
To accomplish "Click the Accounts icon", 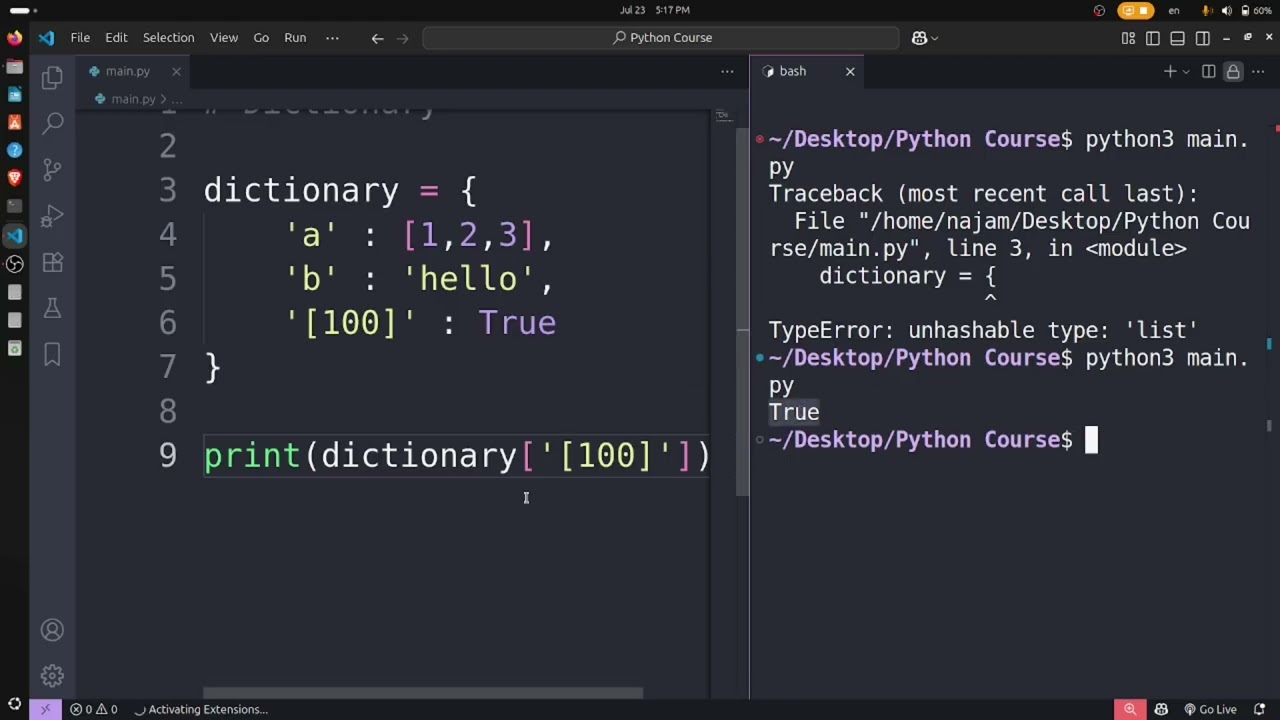I will [53, 630].
